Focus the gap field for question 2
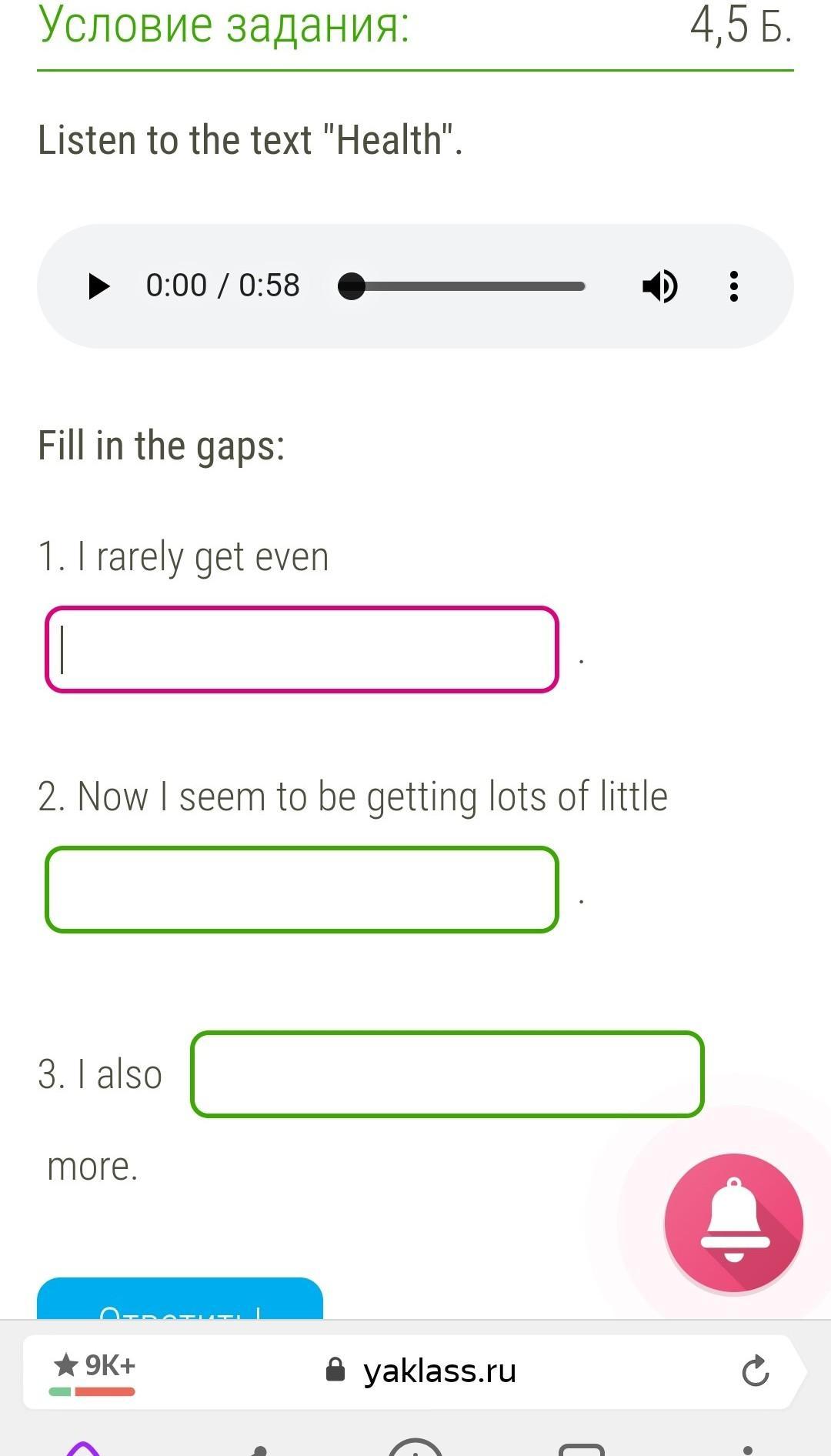This screenshot has height=1456, width=831. point(302,890)
